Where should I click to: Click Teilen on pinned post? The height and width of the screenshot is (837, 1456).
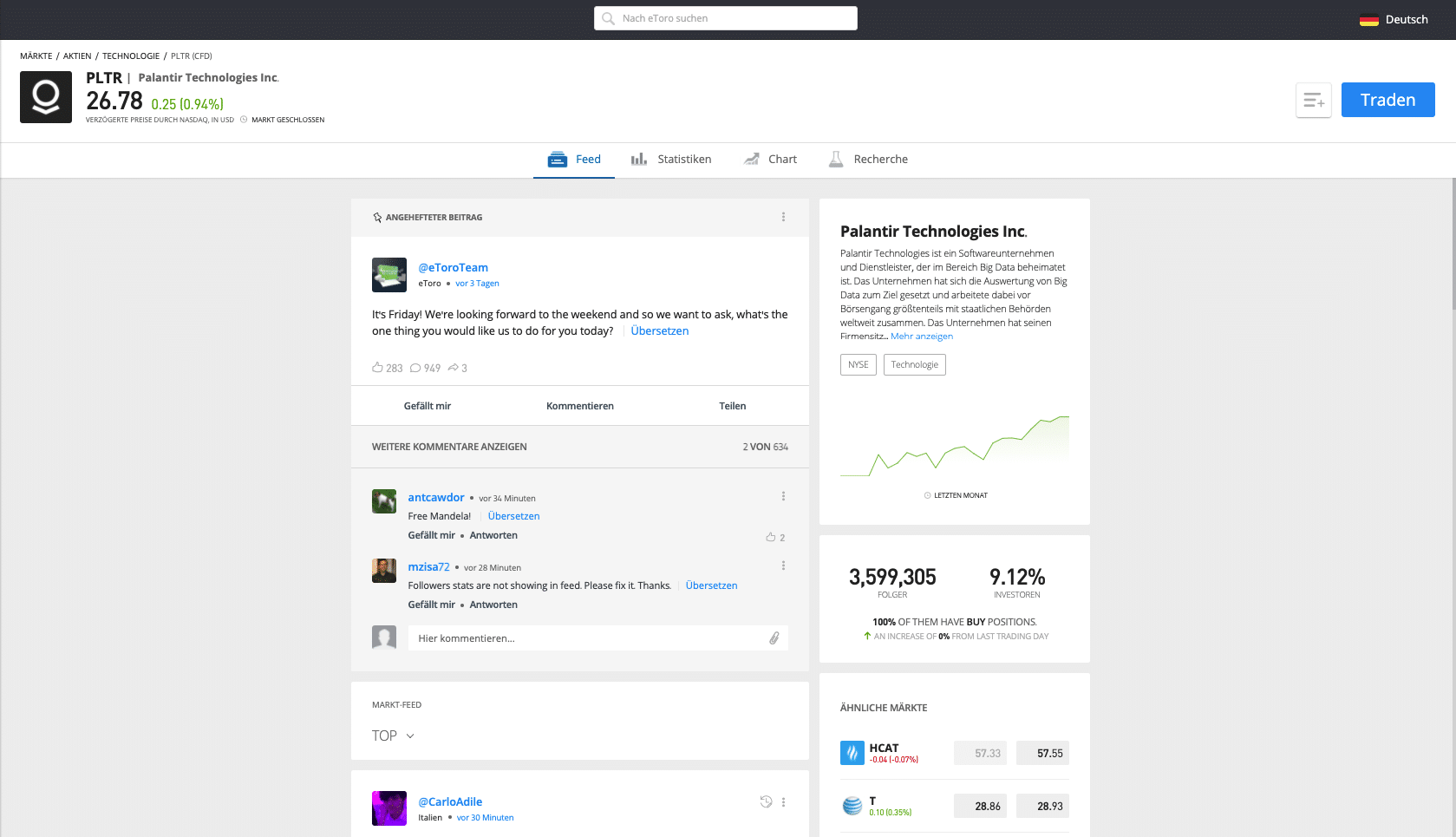[x=733, y=406]
